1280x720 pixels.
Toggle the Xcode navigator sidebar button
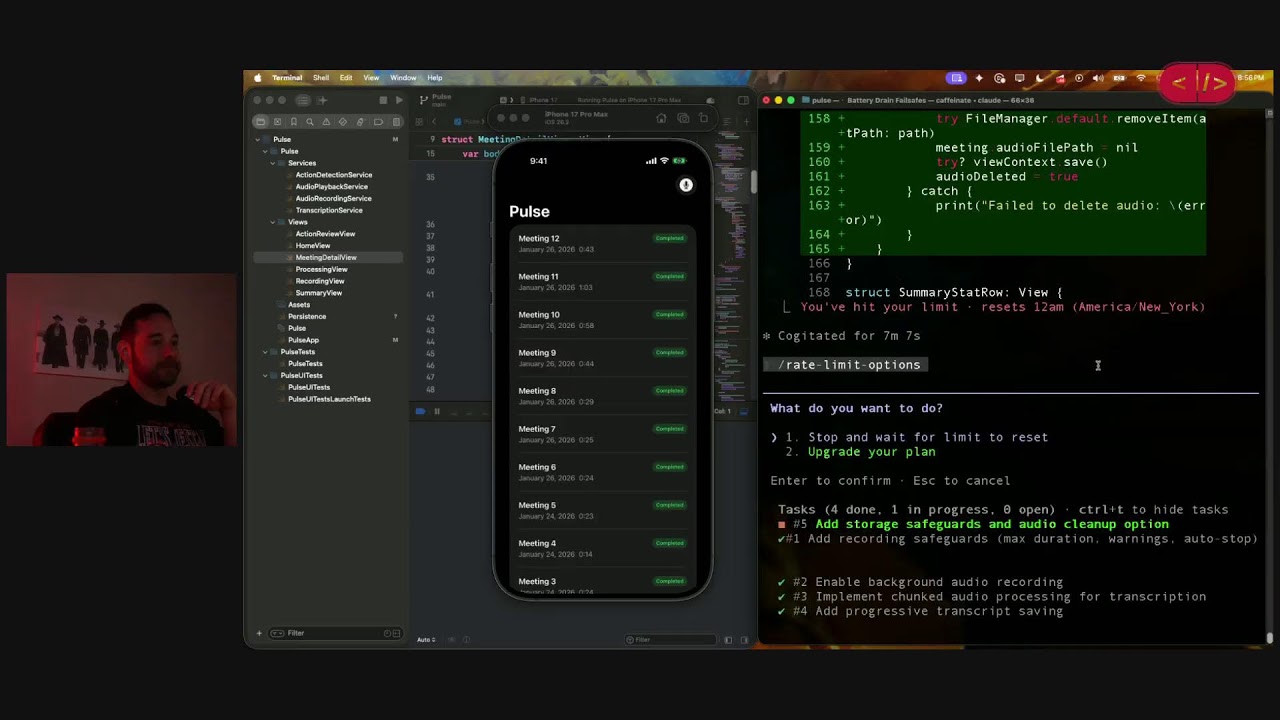click(x=302, y=100)
